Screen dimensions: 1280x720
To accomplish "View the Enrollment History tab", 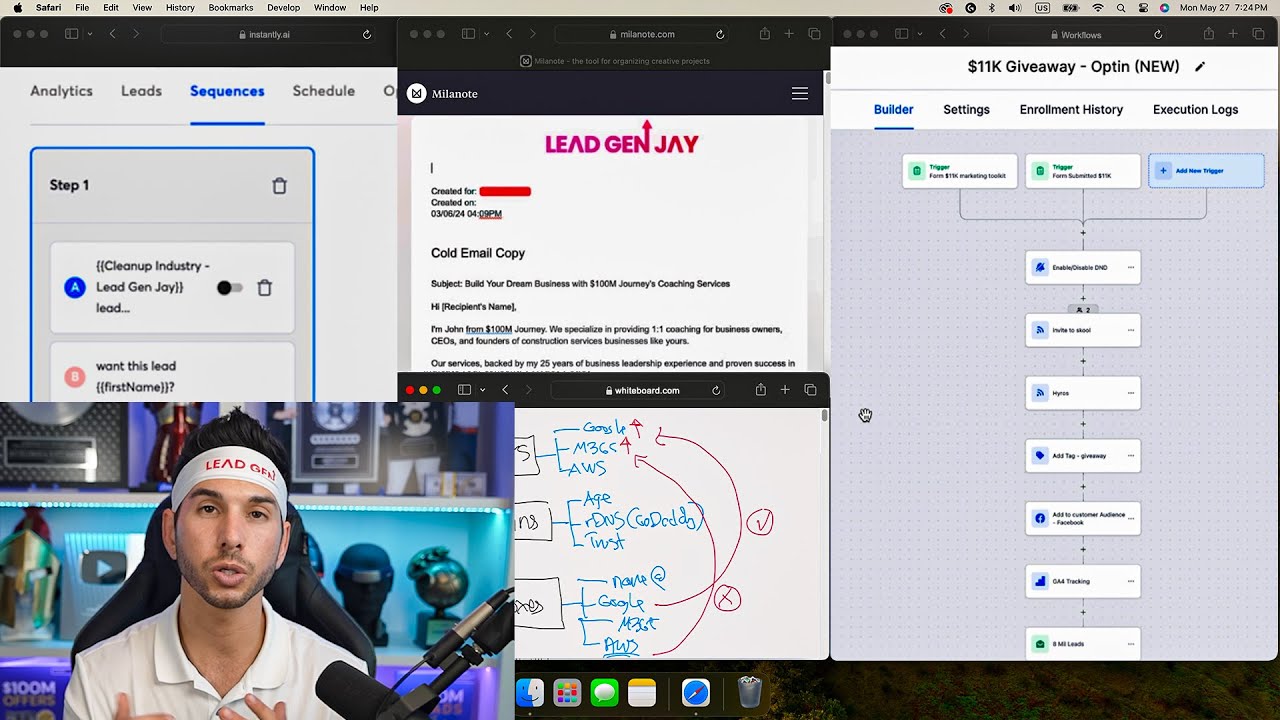I will point(1071,110).
